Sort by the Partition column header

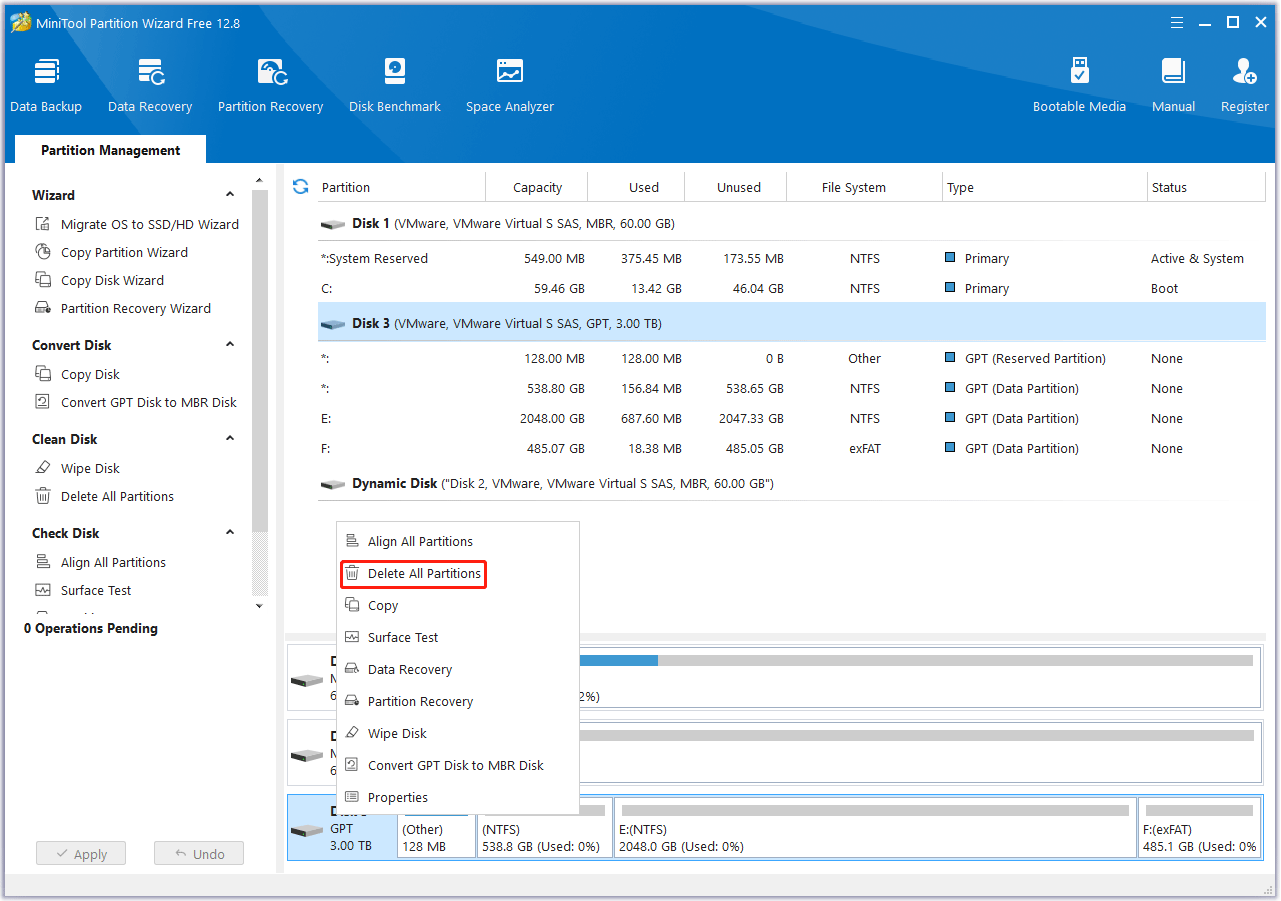pos(400,187)
